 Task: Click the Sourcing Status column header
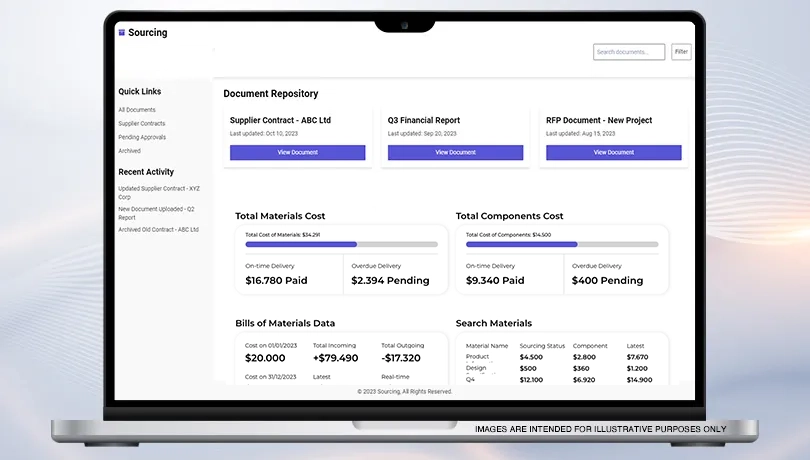click(x=542, y=346)
